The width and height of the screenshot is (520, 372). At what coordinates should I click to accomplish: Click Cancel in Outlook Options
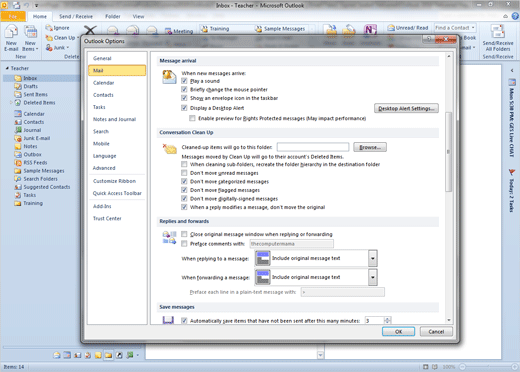(x=436, y=332)
